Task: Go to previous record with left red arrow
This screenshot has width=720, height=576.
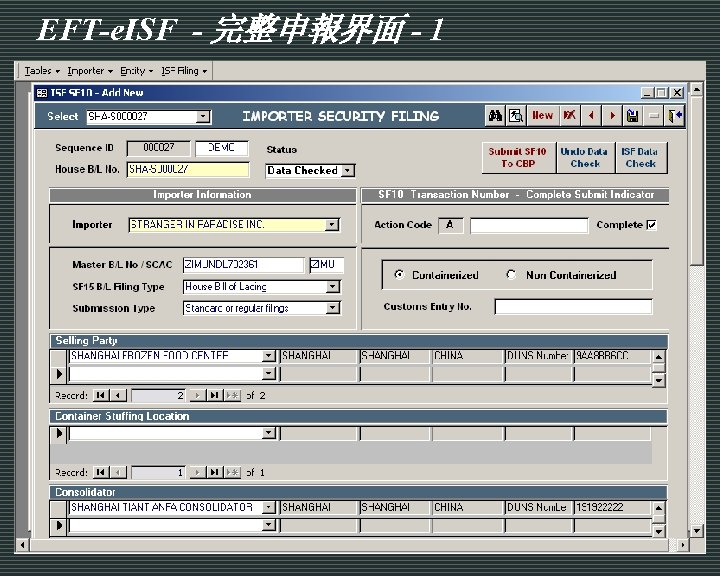Action: pyautogui.click(x=591, y=116)
